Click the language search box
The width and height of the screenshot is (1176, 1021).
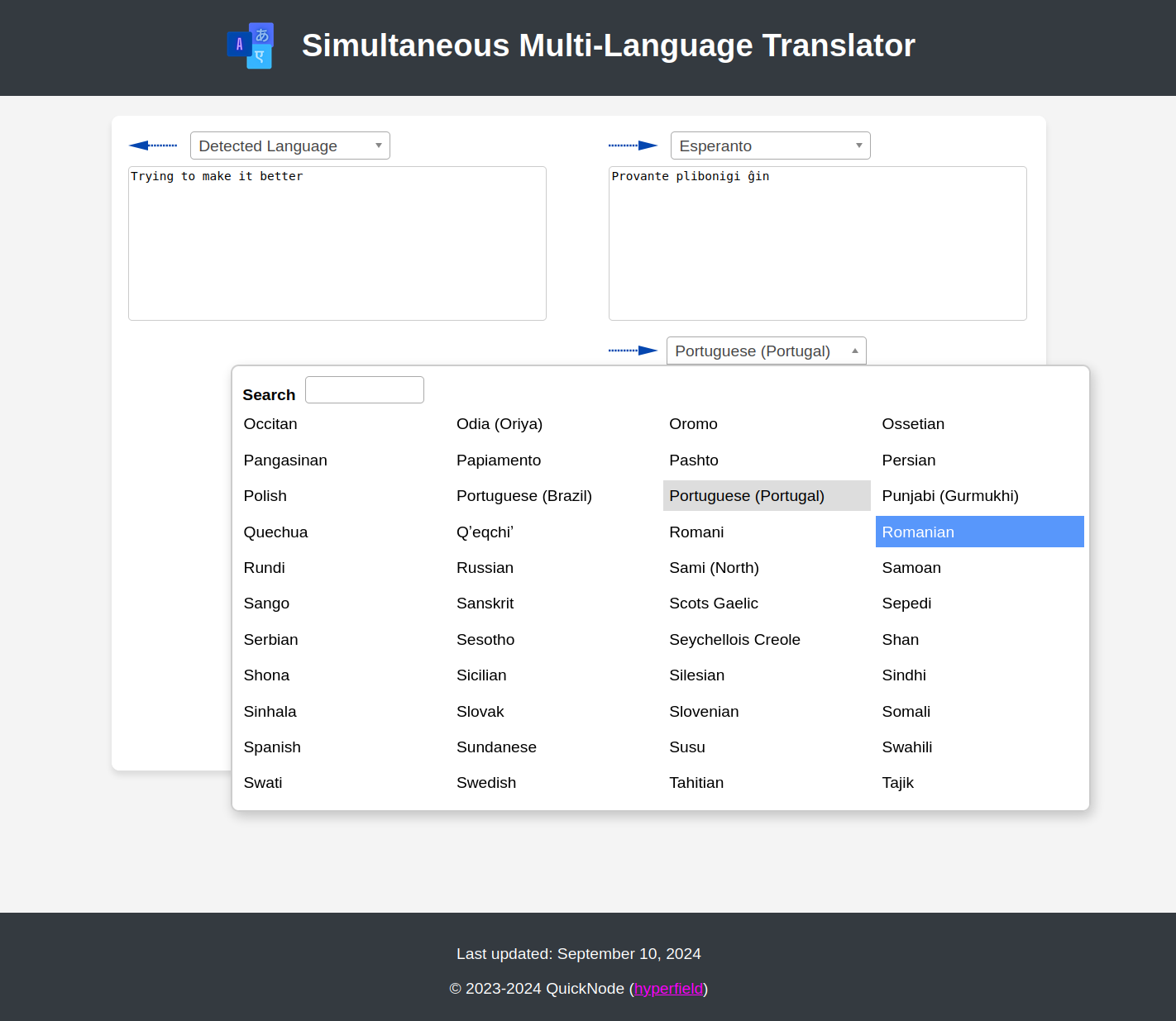364,389
